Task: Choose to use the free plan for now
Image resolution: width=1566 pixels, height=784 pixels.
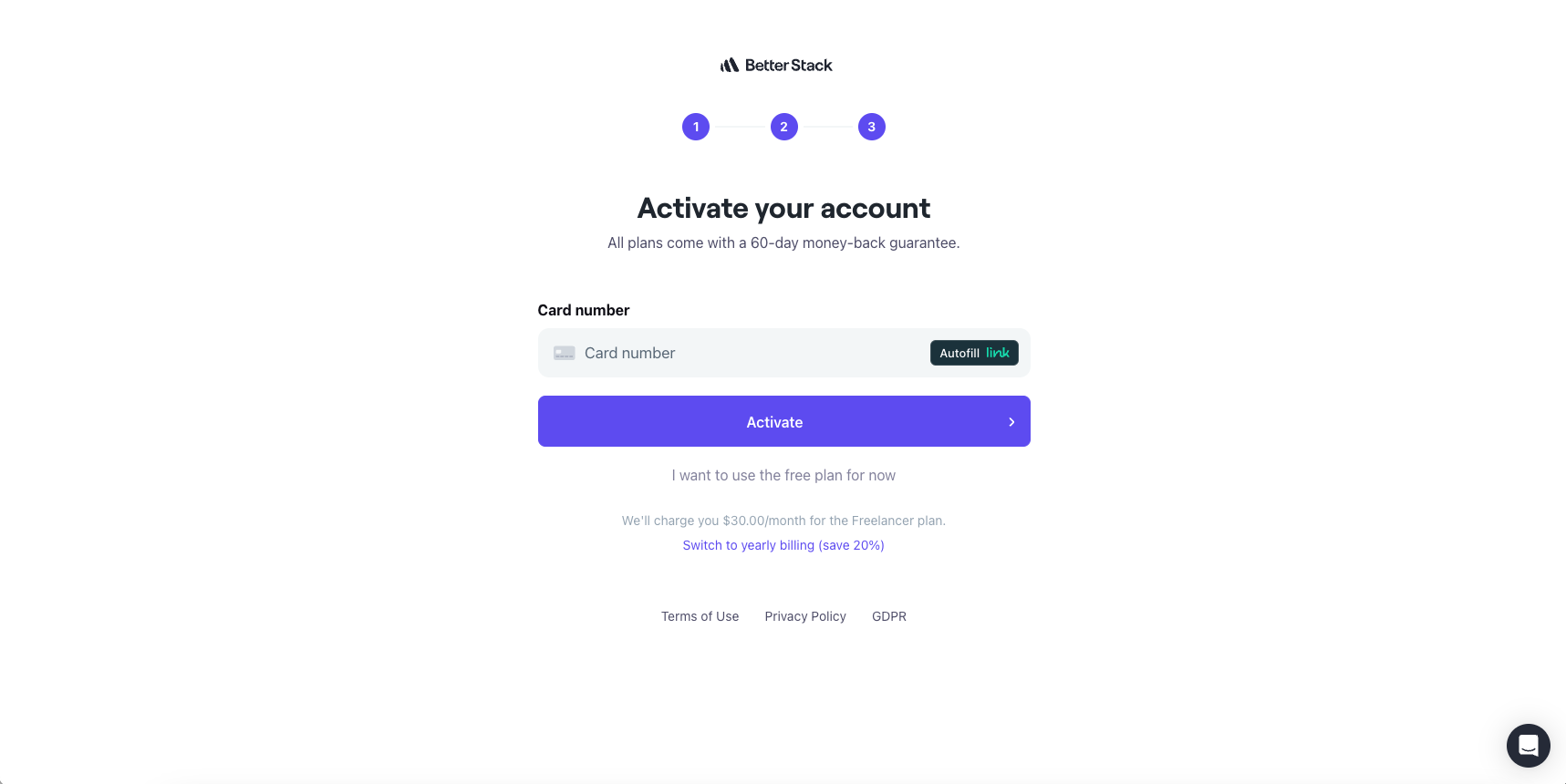Action: (x=783, y=475)
